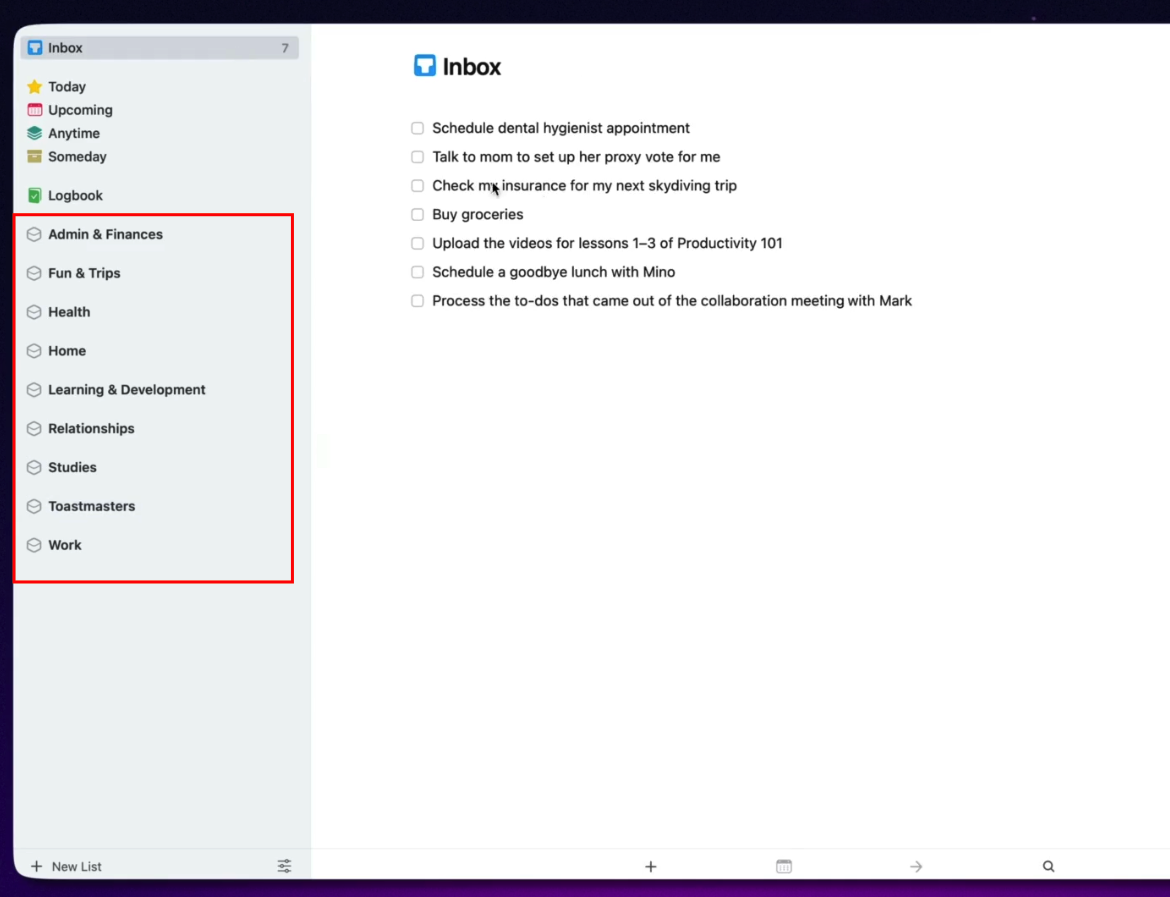Screen dimensions: 1170x897
Task: Click the Home area icon
Action: pyautogui.click(x=34, y=351)
